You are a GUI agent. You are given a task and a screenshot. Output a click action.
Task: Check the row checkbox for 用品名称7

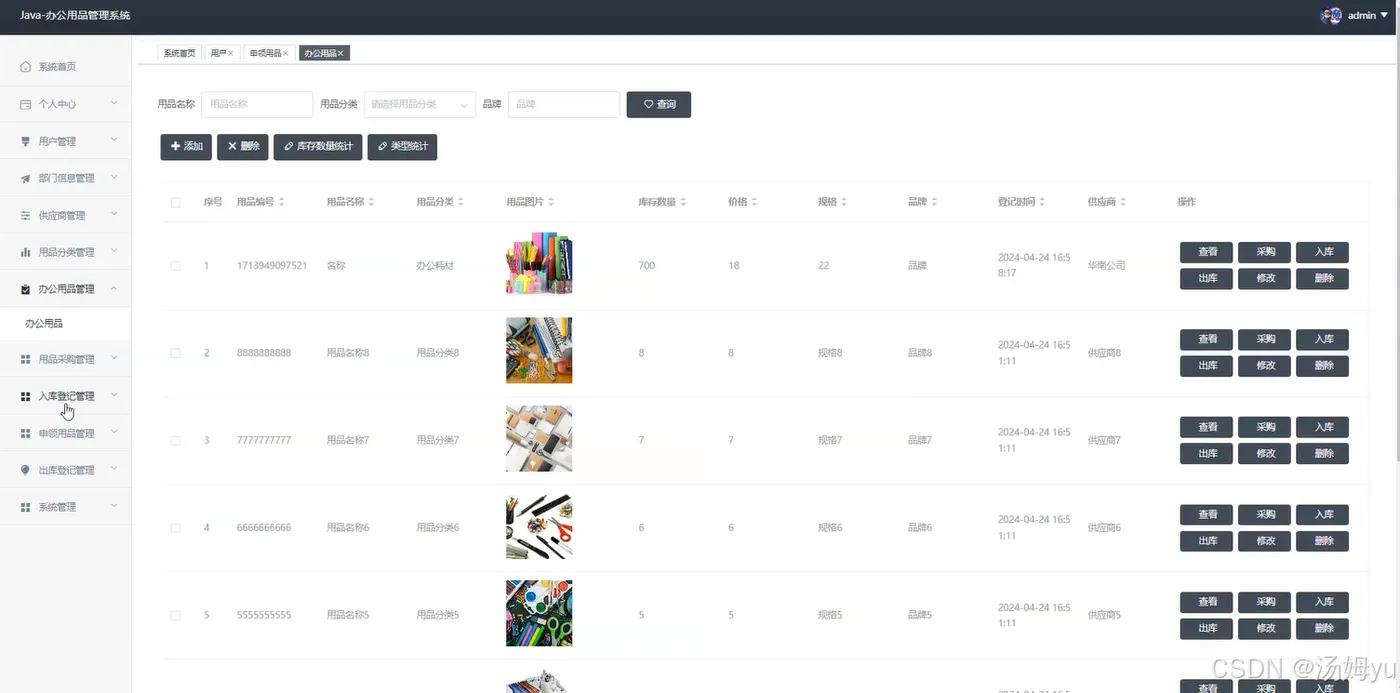[175, 441]
